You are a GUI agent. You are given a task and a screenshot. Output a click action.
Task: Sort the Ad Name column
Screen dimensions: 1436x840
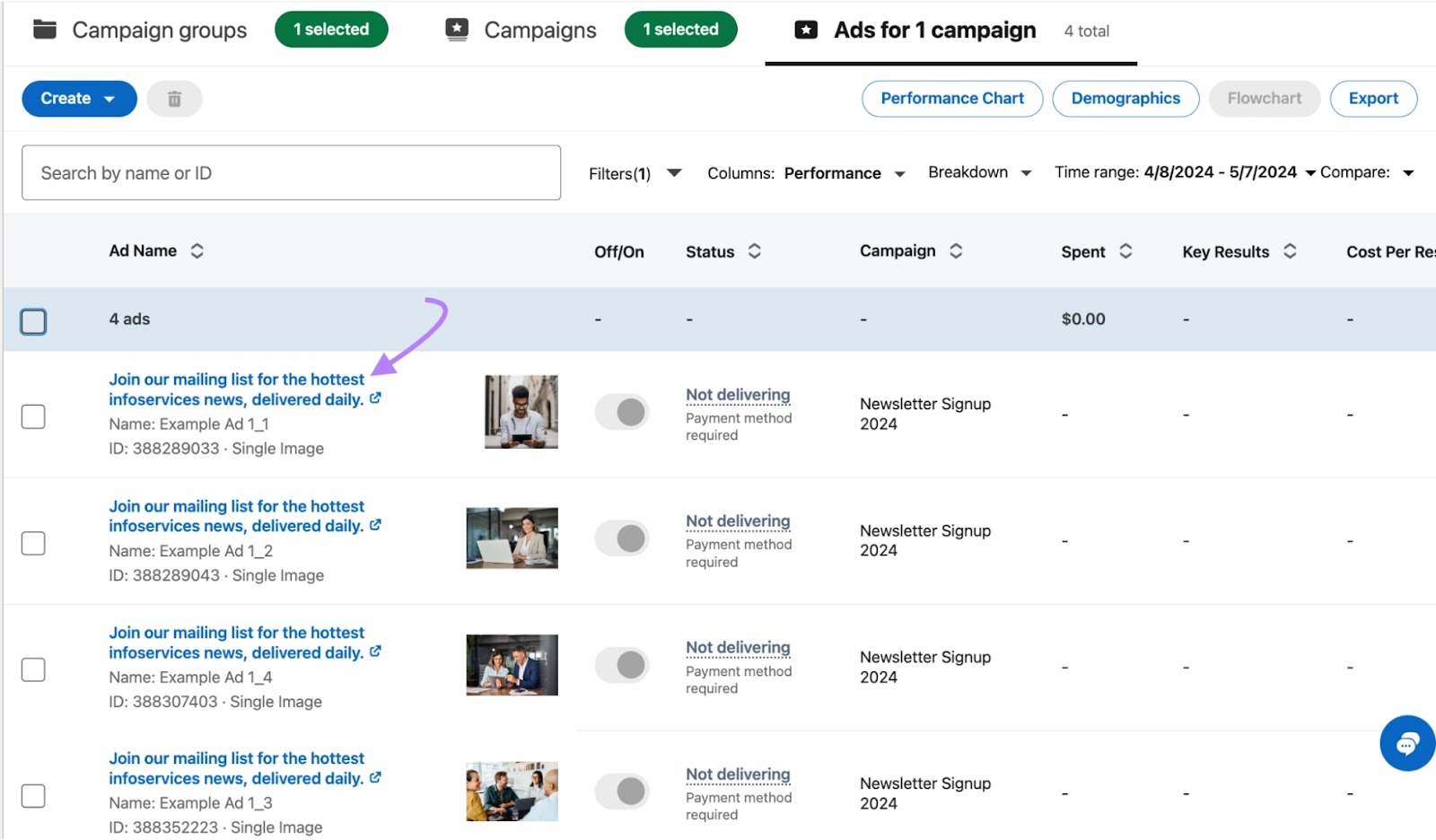click(197, 251)
